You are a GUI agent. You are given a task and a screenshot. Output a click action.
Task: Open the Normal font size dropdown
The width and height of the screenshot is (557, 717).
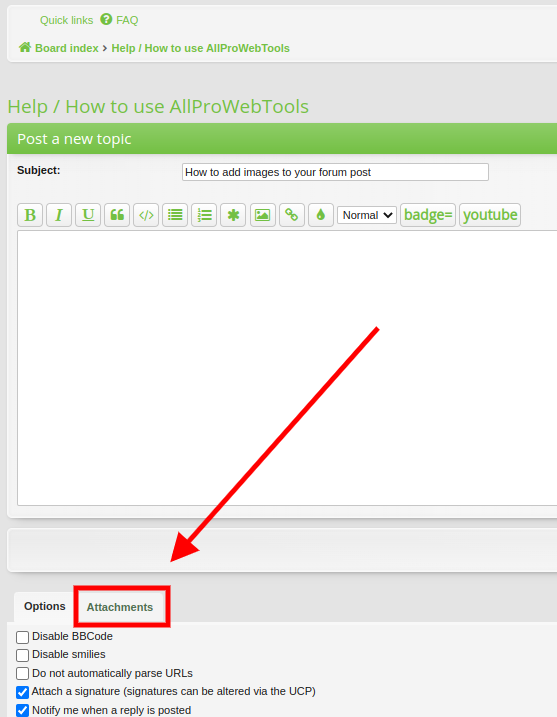tap(367, 215)
